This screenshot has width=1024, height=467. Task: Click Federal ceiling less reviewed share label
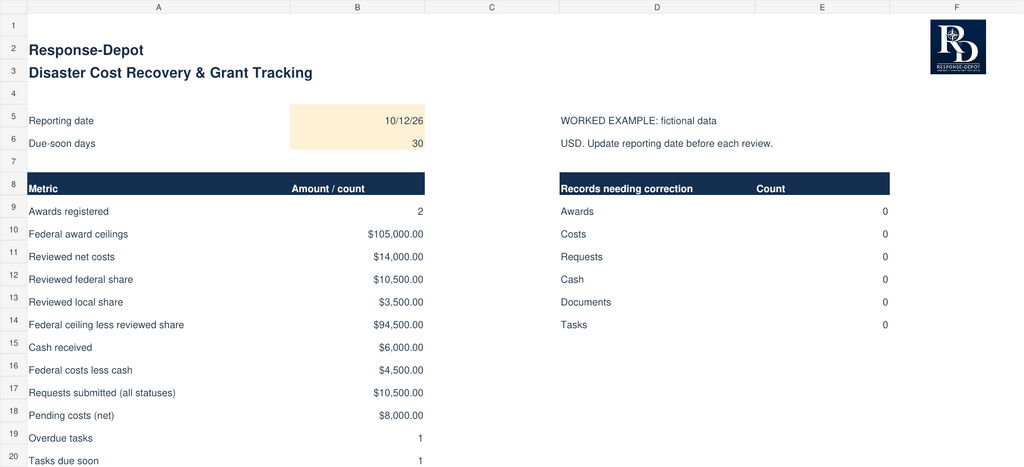tap(106, 325)
